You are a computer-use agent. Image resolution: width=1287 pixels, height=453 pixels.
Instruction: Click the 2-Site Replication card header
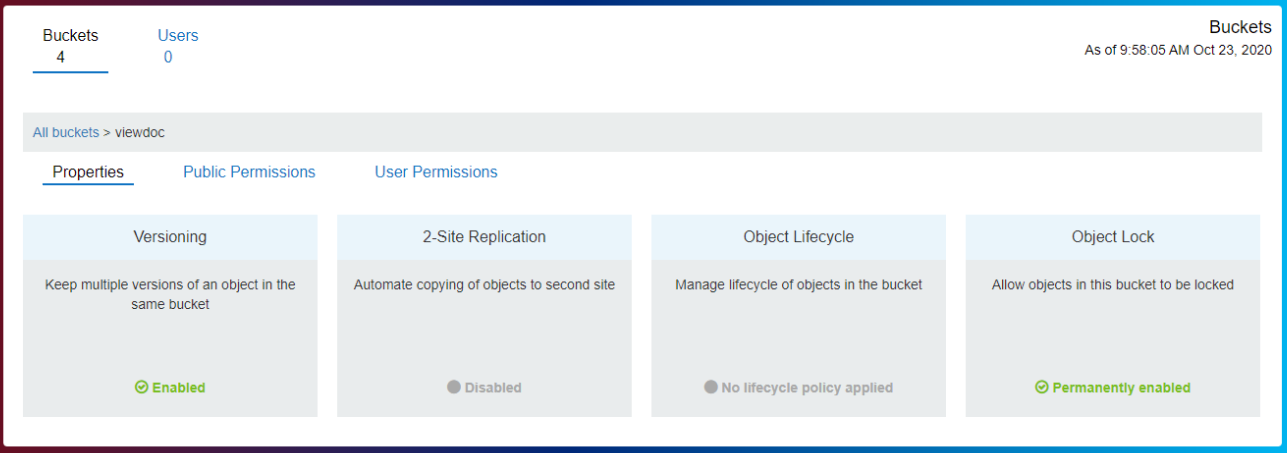coord(484,237)
